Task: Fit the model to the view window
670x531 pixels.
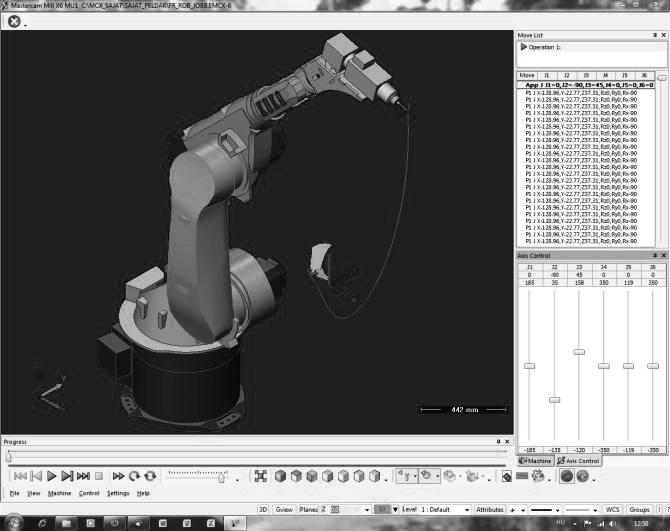Action: [x=261, y=476]
